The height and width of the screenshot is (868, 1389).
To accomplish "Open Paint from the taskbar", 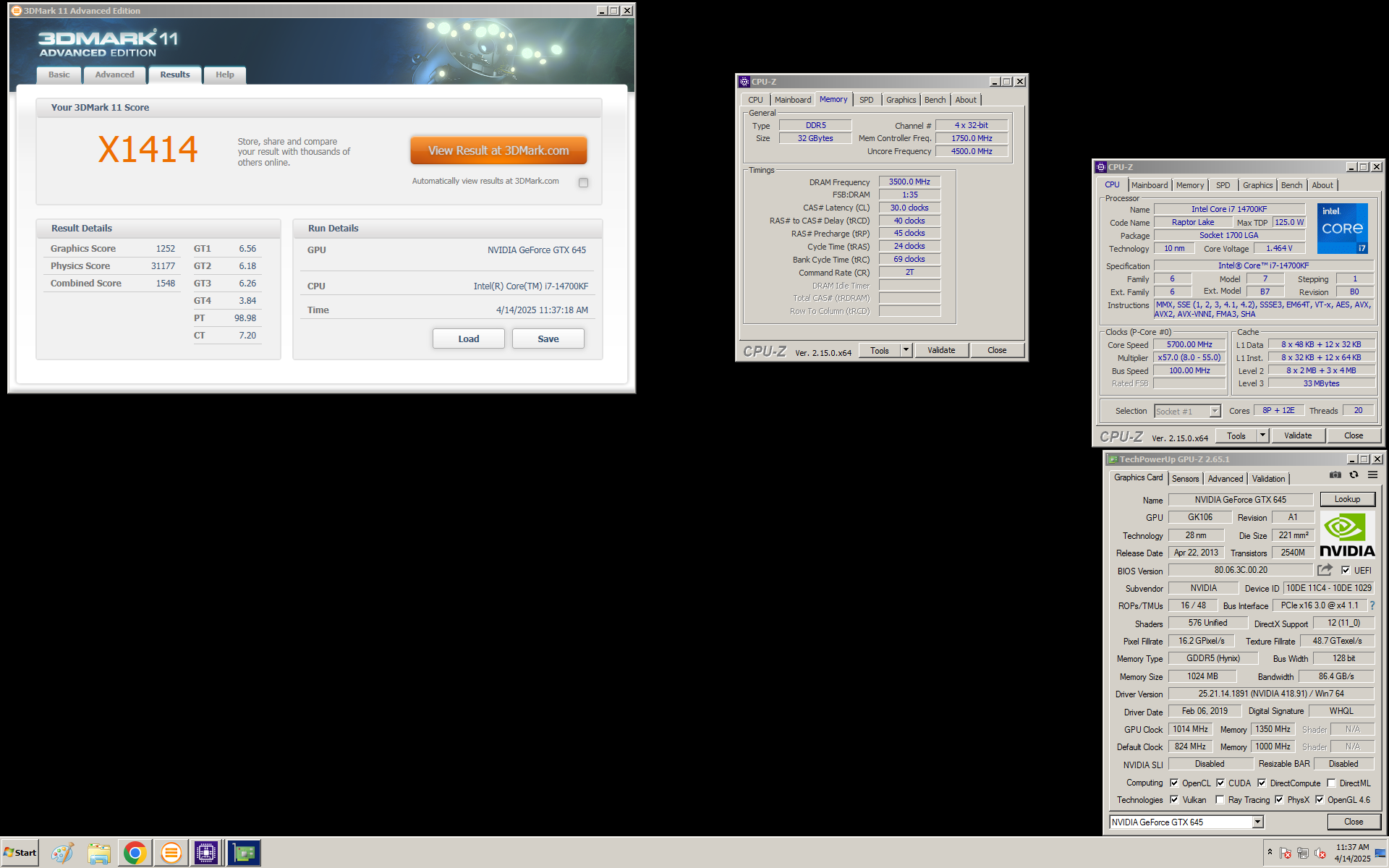I will point(62,854).
